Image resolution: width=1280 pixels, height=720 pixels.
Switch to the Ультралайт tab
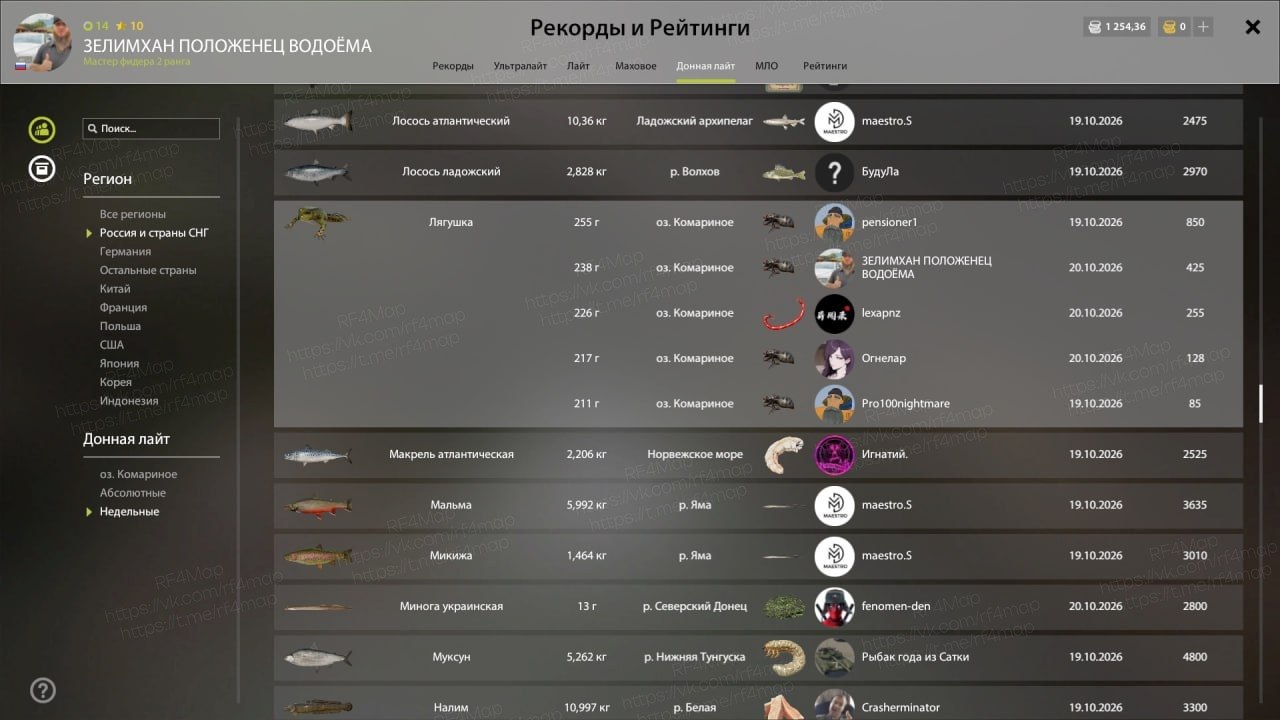pyautogui.click(x=520, y=66)
